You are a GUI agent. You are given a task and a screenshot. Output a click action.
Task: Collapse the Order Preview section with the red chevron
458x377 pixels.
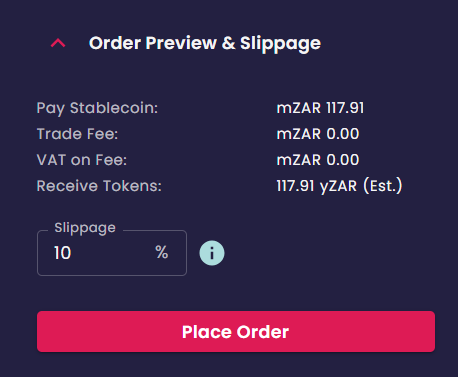tap(58, 43)
